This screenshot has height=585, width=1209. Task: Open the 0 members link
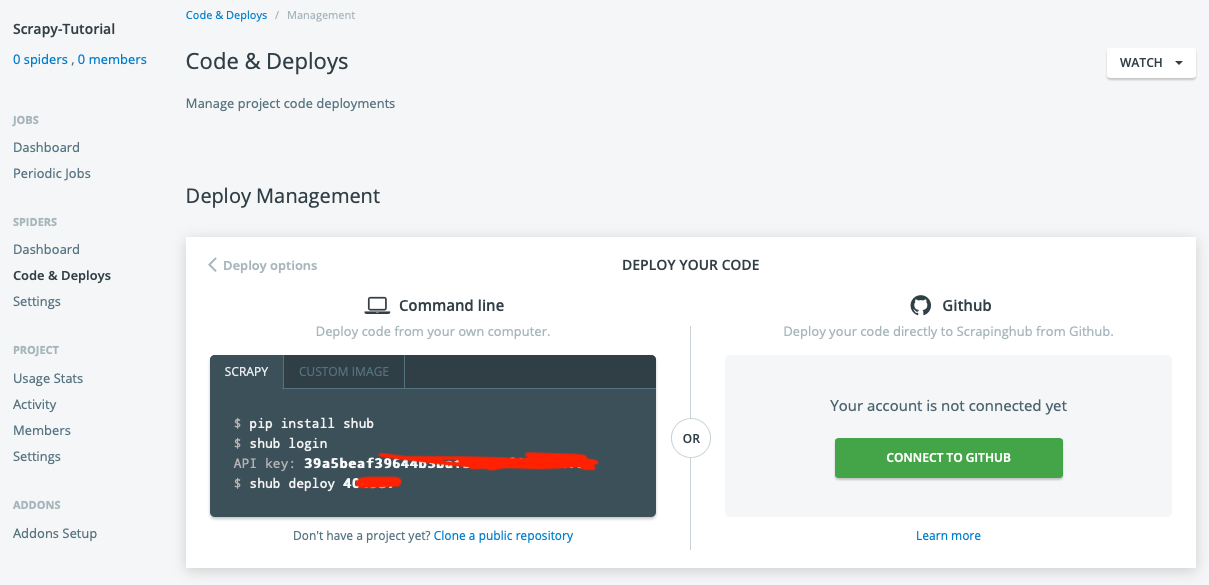click(112, 60)
